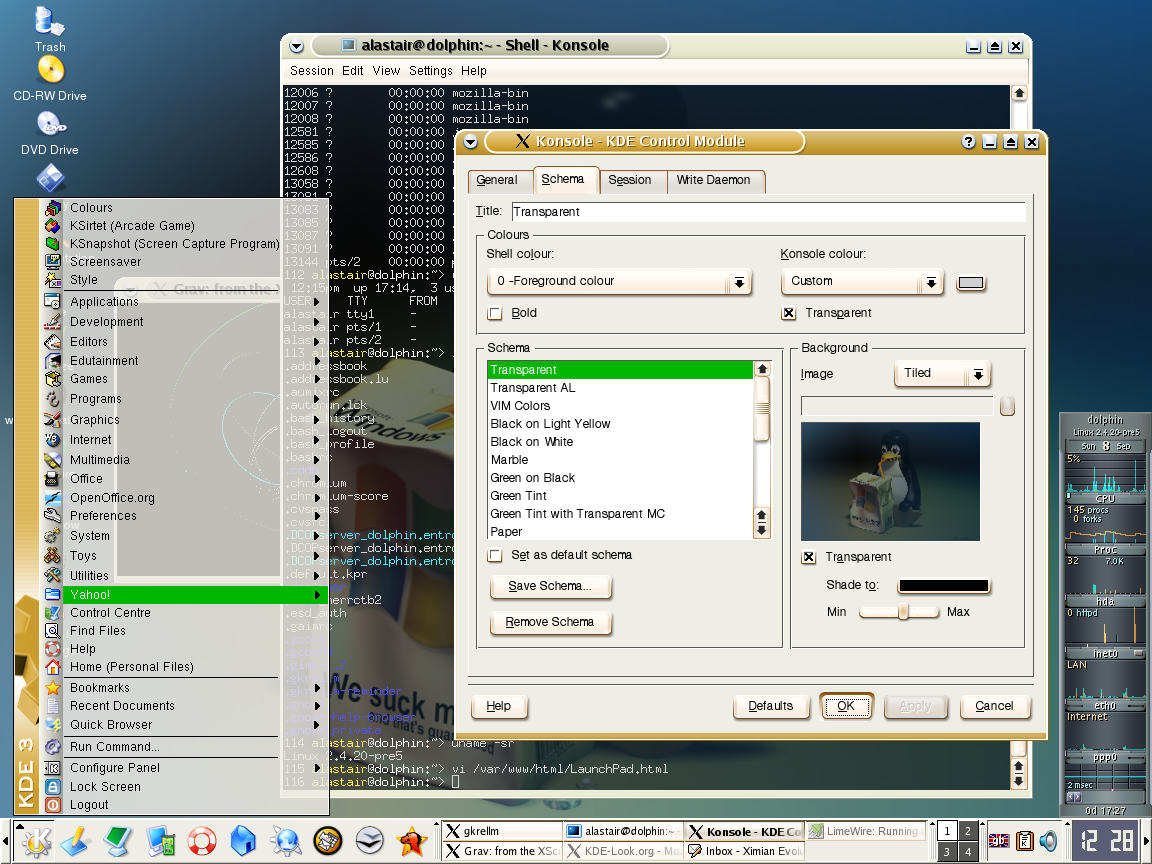The image size is (1152, 864).
Task: Expand the Internet submenu in K menu
Action: [x=184, y=440]
